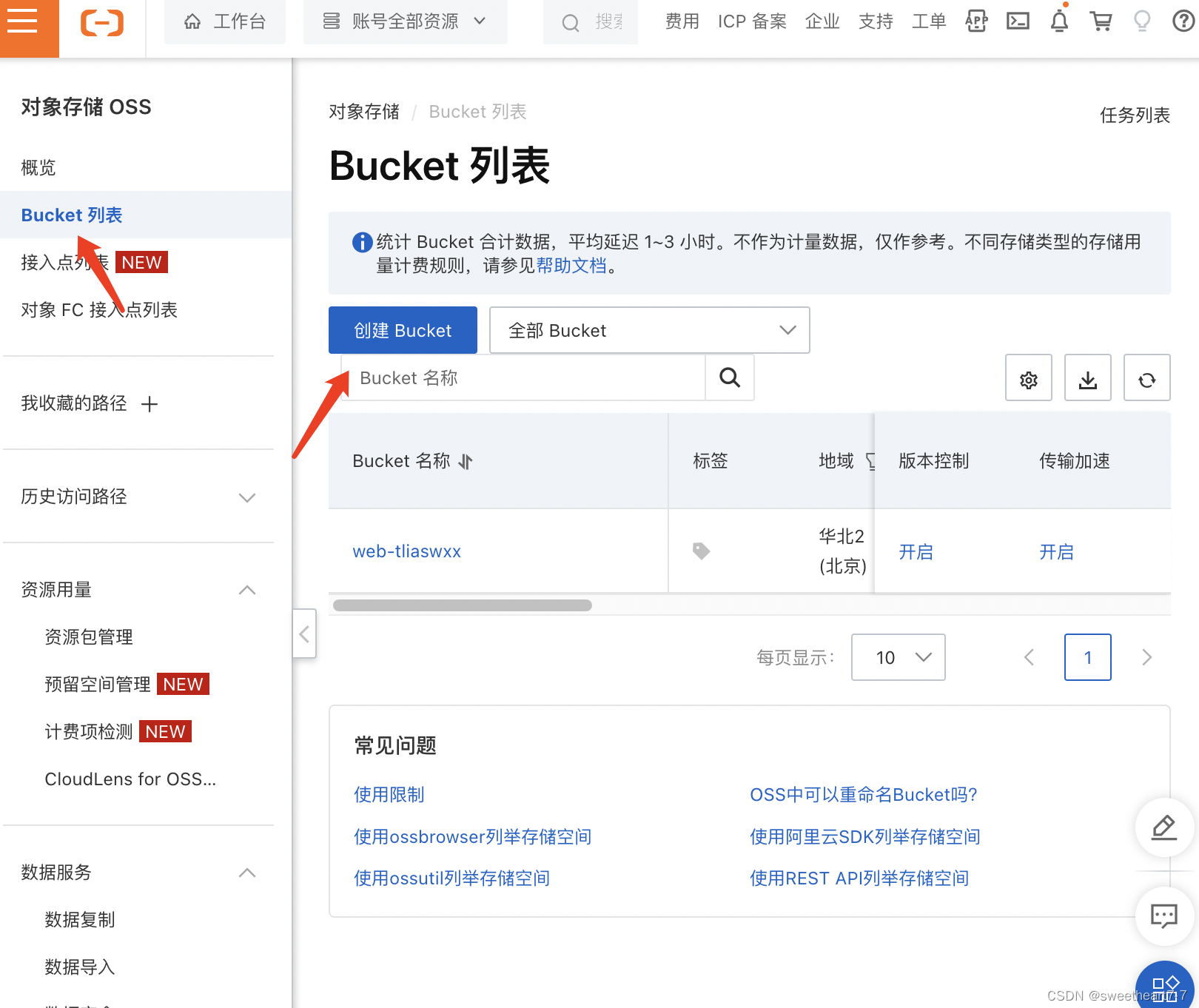Open 账号全部资源 dropdown
Screen dimensions: 1199x1008
pyautogui.click(x=406, y=22)
